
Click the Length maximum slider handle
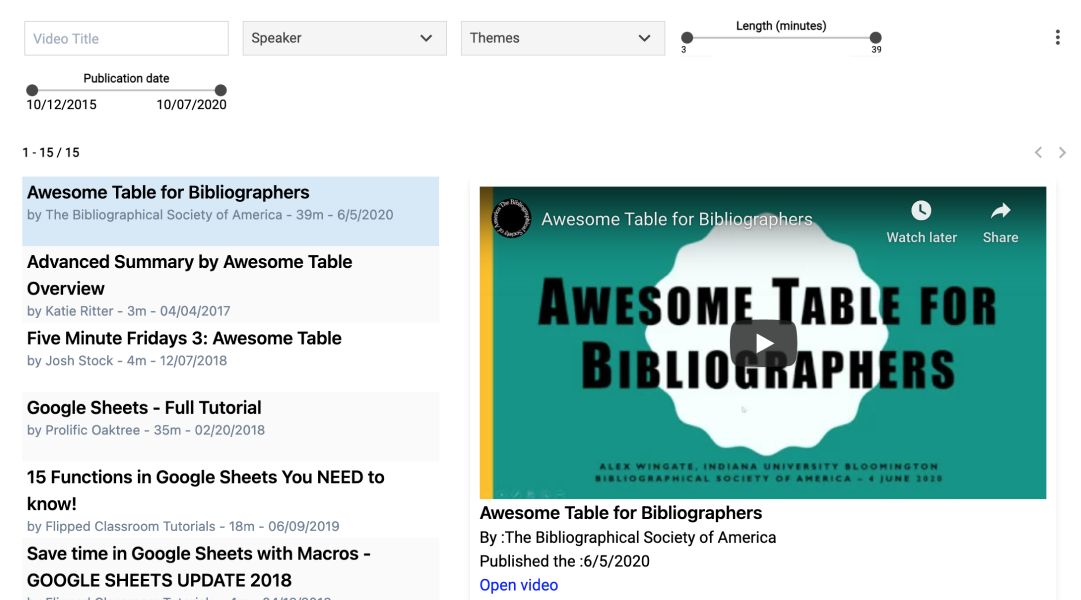[x=876, y=38]
